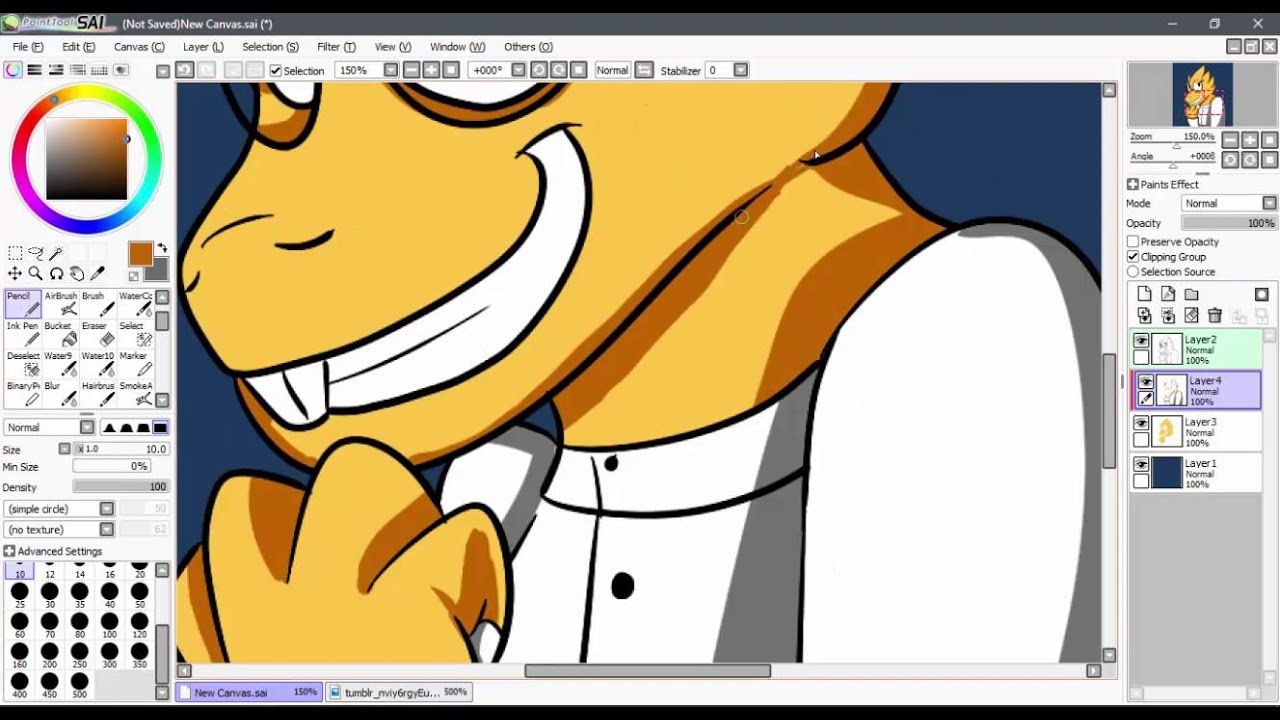1280x720 pixels.
Task: Hide Layer2 using its eye icon
Action: pyautogui.click(x=1141, y=341)
